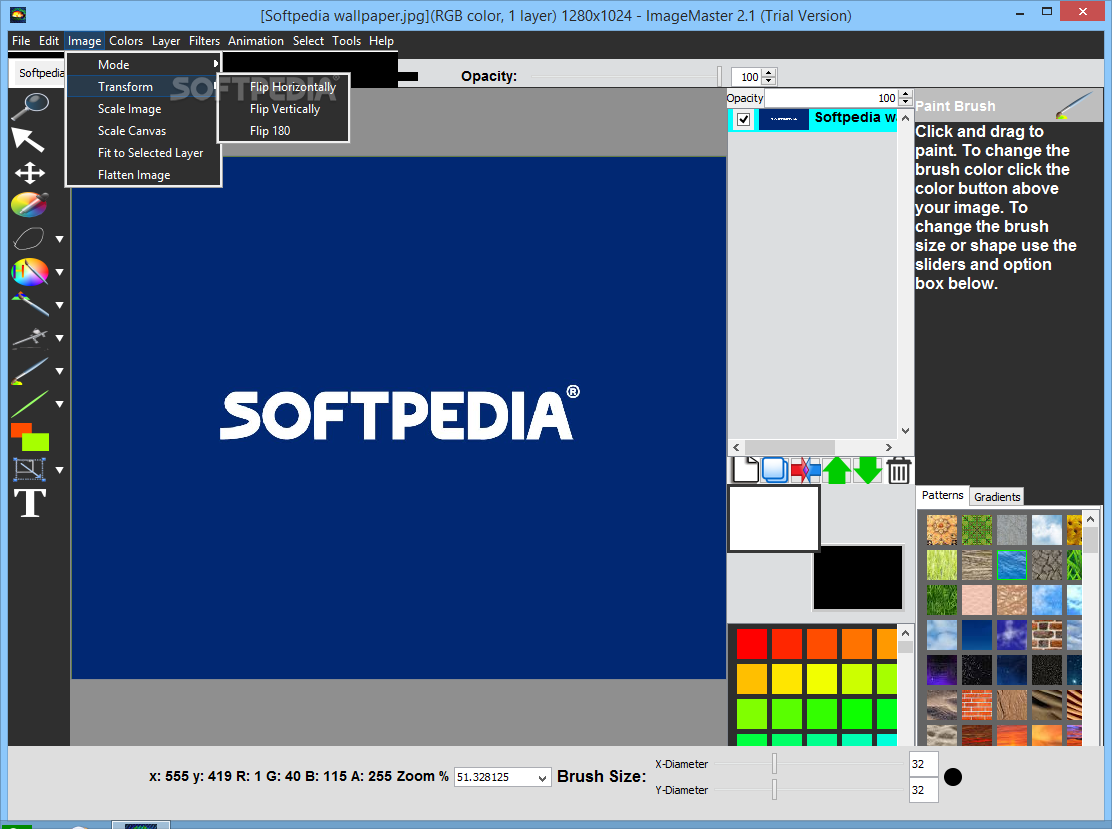This screenshot has height=829, width=1112.
Task: Select the T text tool
Action: pyautogui.click(x=30, y=503)
